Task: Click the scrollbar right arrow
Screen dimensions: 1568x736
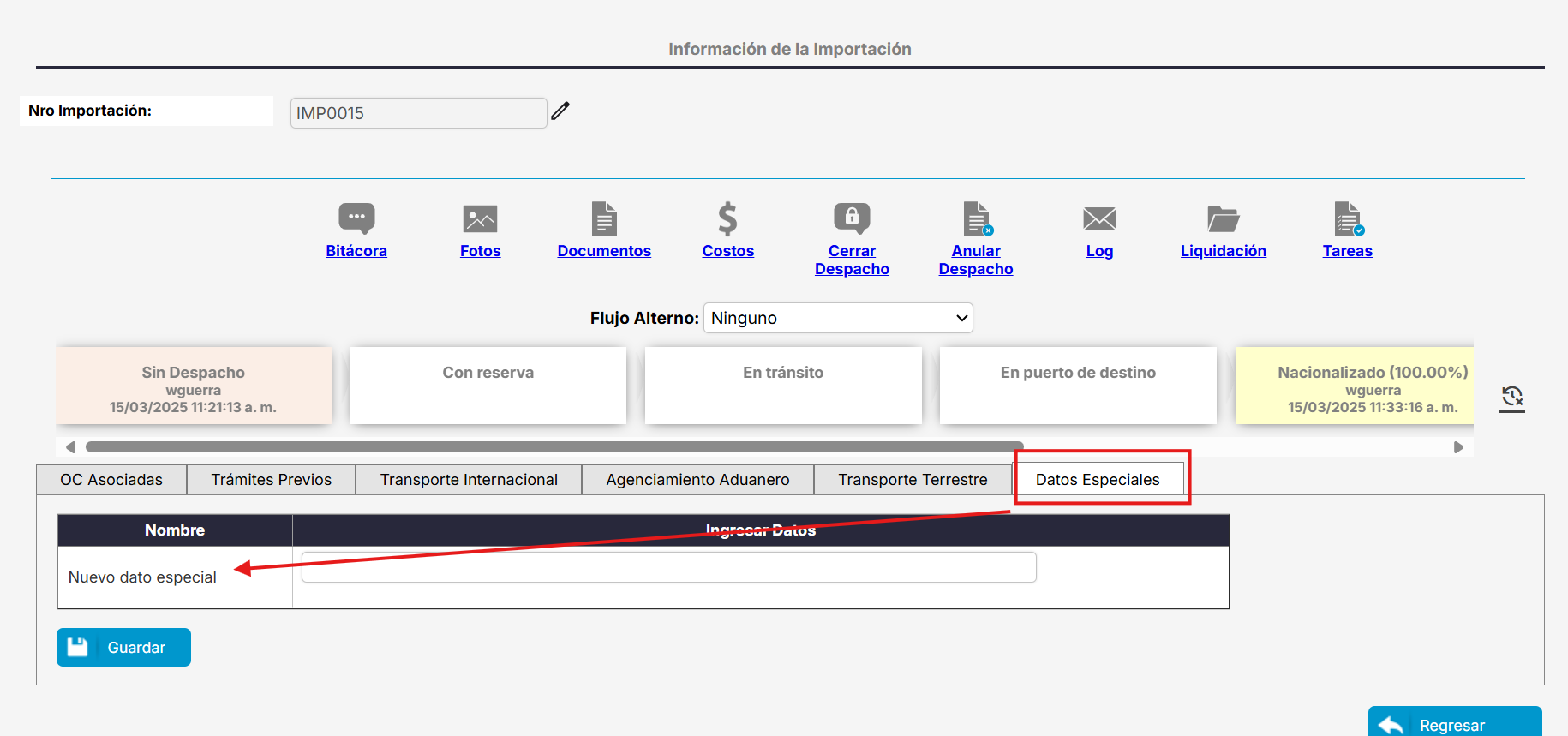Action: coord(1458,447)
